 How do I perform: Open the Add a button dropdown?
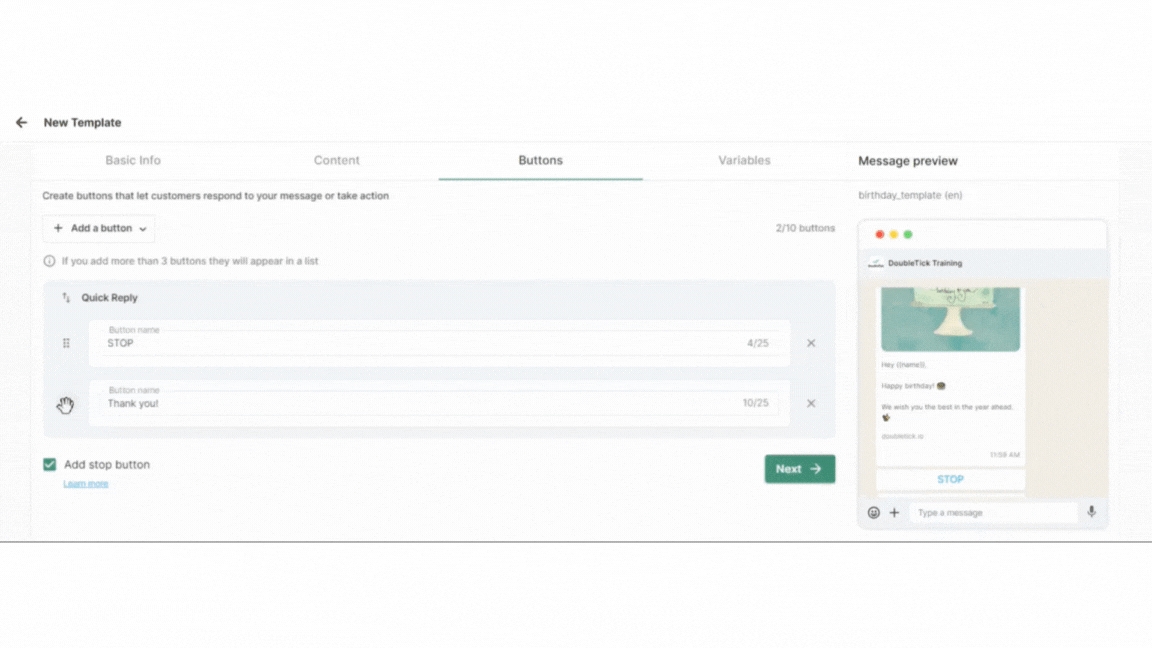(x=99, y=228)
